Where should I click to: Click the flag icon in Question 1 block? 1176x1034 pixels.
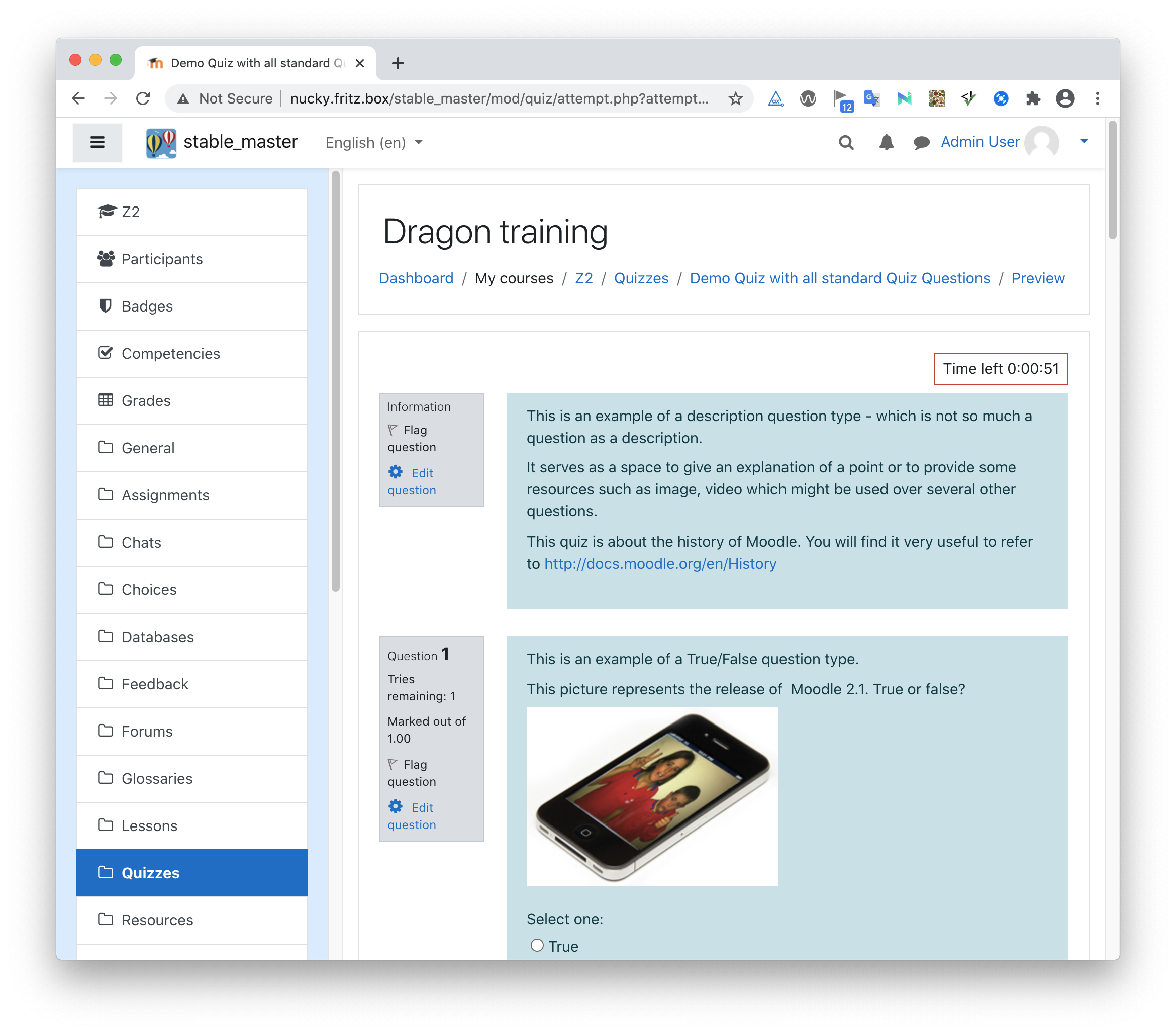(393, 764)
